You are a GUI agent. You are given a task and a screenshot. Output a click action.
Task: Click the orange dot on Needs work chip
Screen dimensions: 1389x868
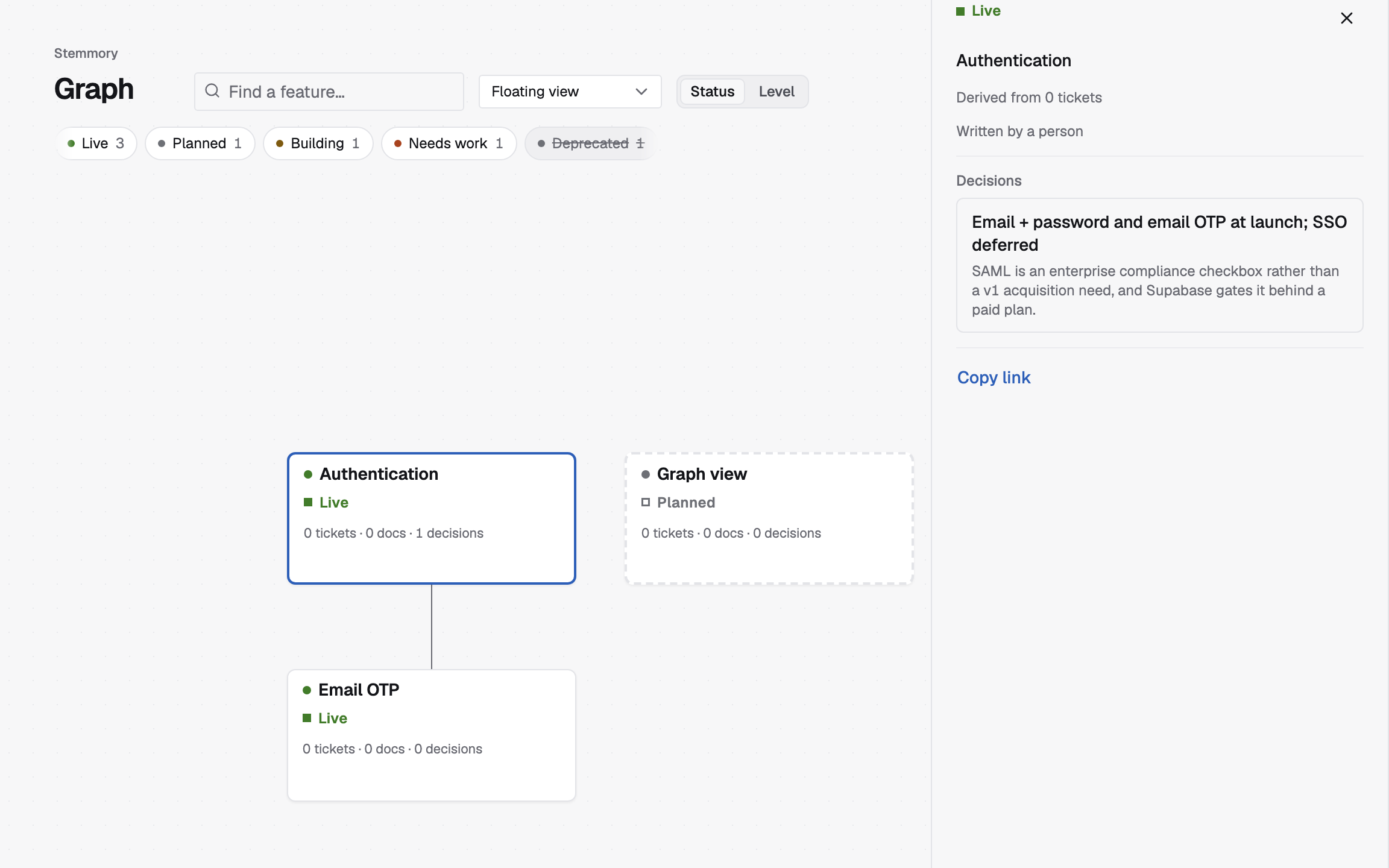point(398,143)
